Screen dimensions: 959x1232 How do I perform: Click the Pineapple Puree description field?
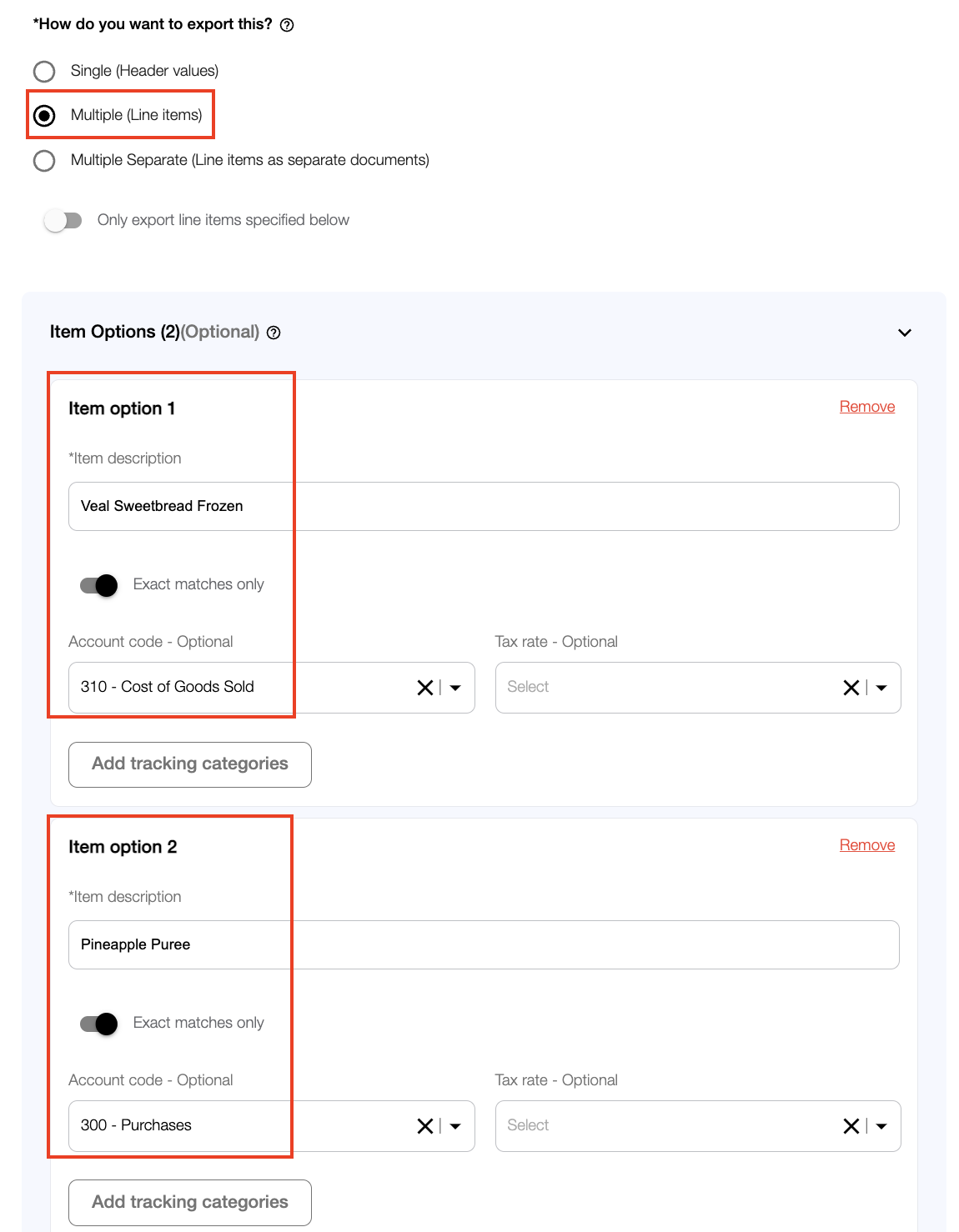484,944
